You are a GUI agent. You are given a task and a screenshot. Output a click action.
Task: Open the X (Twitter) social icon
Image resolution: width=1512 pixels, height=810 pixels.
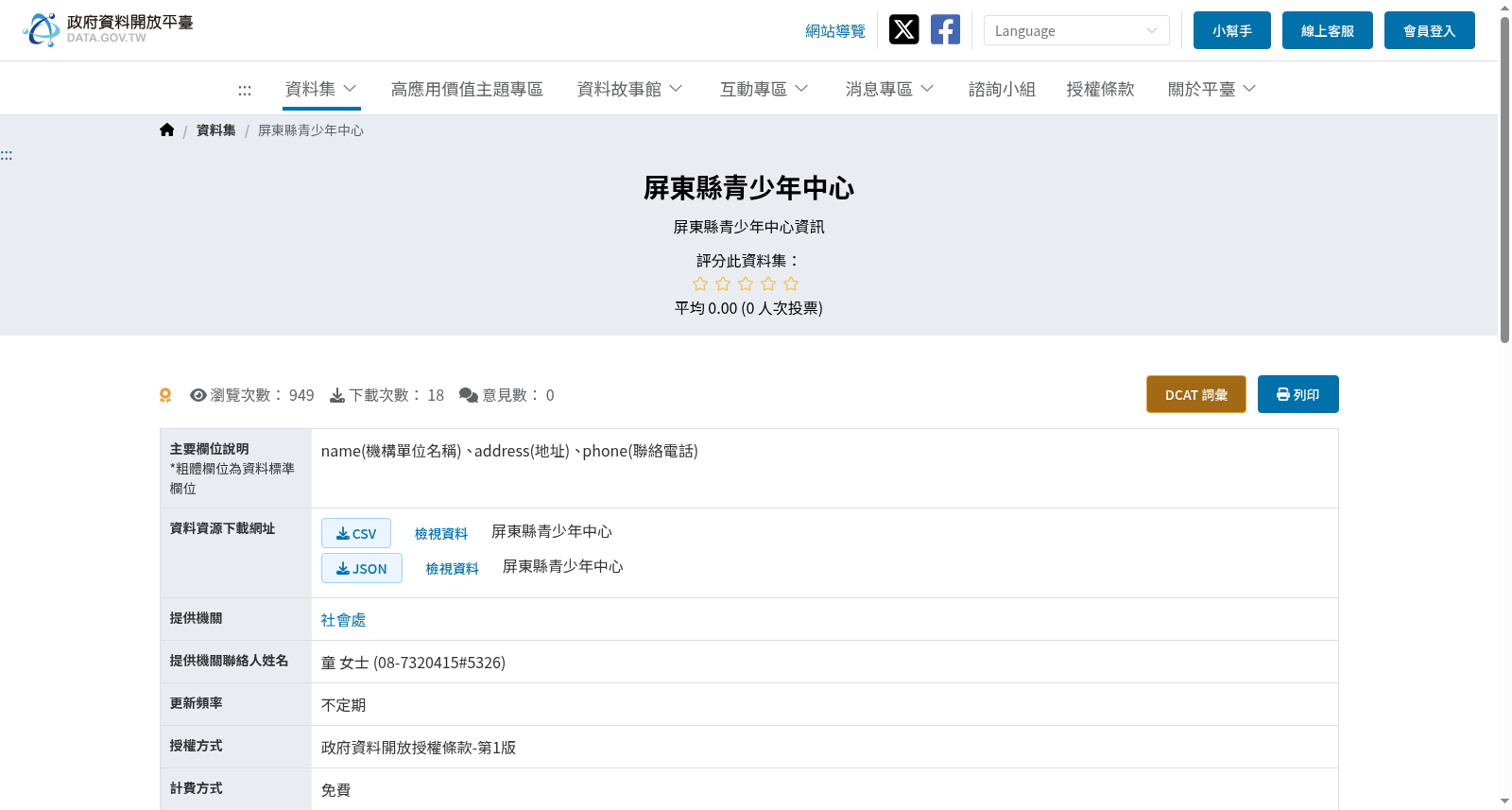pos(903,29)
